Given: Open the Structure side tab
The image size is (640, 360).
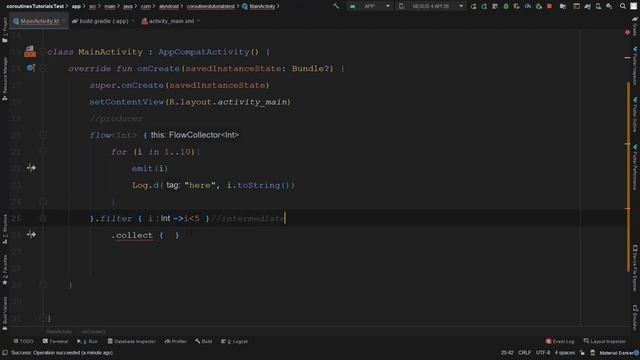Looking at the screenshot, I should (x=5, y=229).
